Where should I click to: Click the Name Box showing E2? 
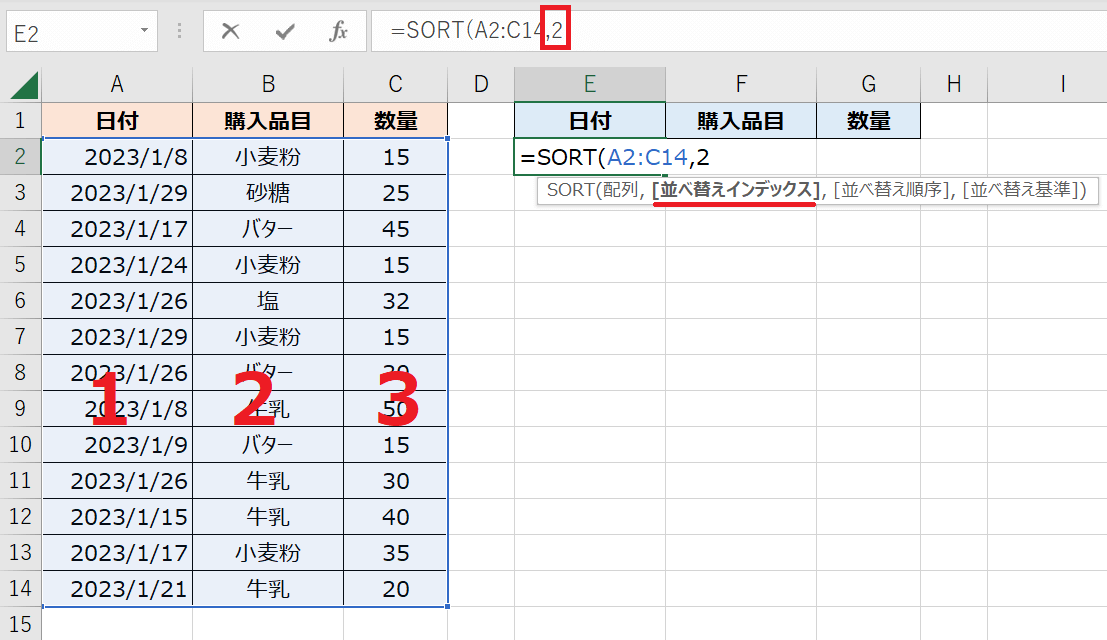(70, 31)
